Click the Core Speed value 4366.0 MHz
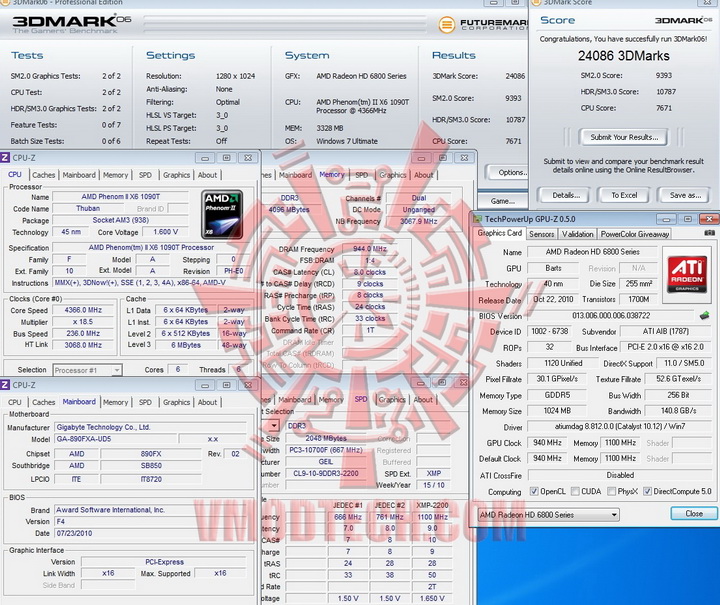Viewport: 720px width, 605px height. pos(83,310)
